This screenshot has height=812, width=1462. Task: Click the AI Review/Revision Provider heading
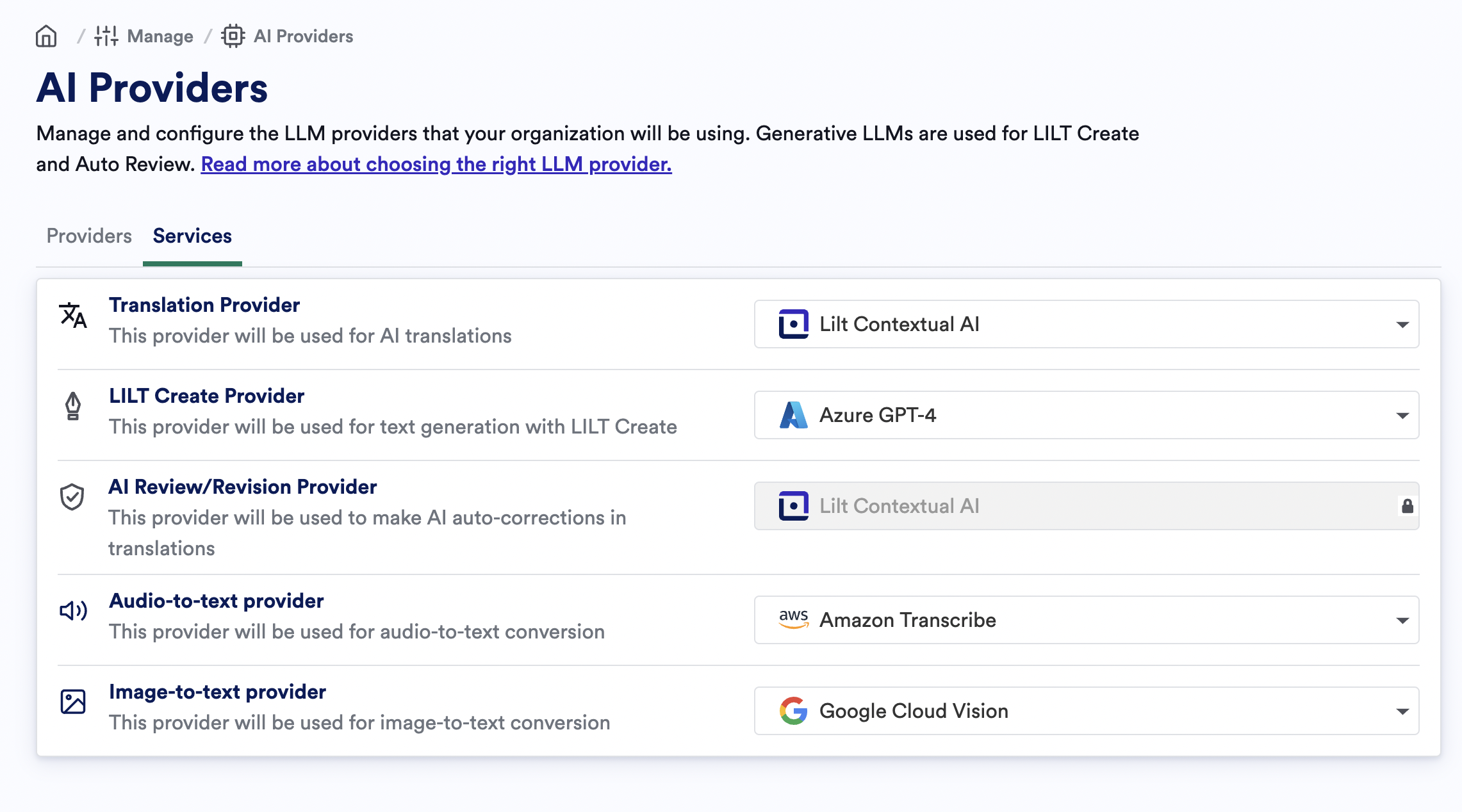(x=243, y=487)
